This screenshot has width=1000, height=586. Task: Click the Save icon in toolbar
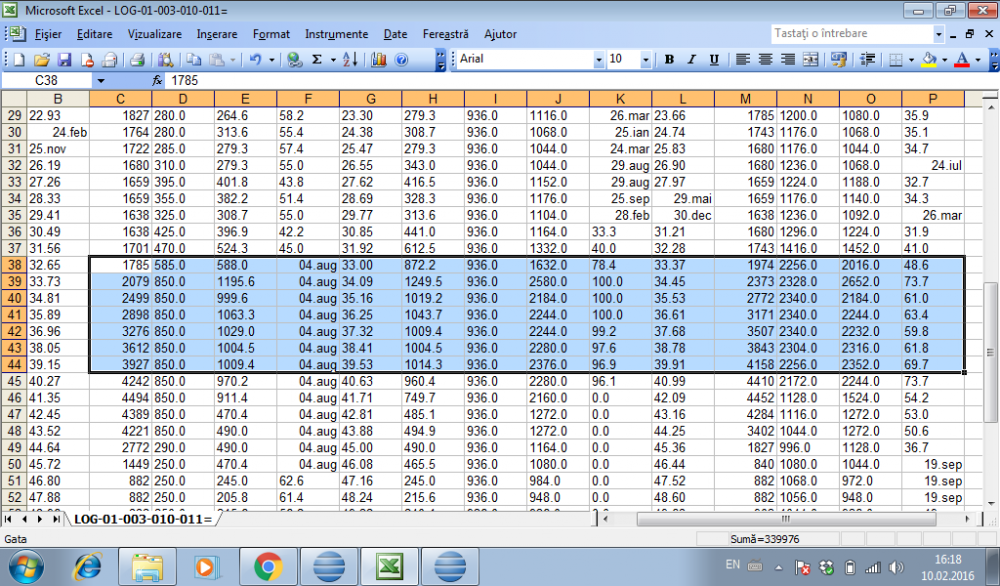coord(64,59)
